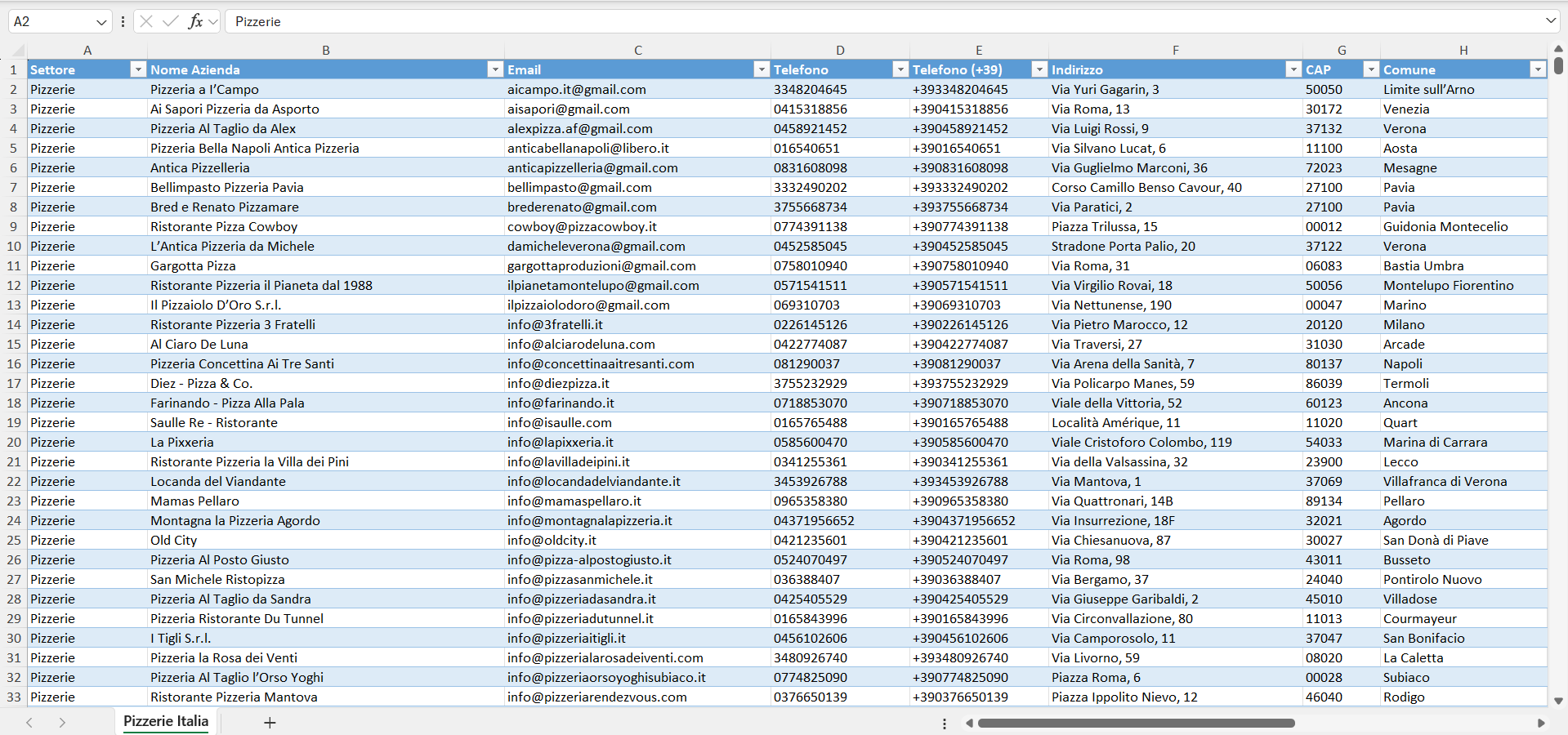Select column B header
Viewport: 1568px width, 735px height.
click(x=326, y=50)
